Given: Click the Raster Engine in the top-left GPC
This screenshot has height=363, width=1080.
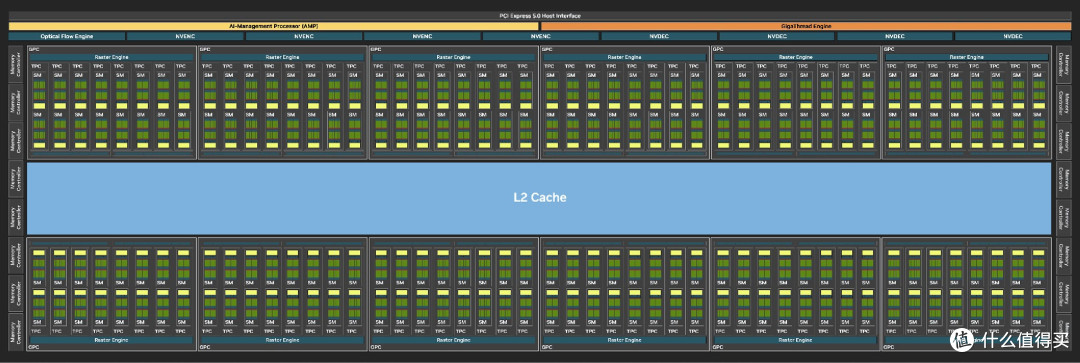Looking at the screenshot, I should (111, 57).
